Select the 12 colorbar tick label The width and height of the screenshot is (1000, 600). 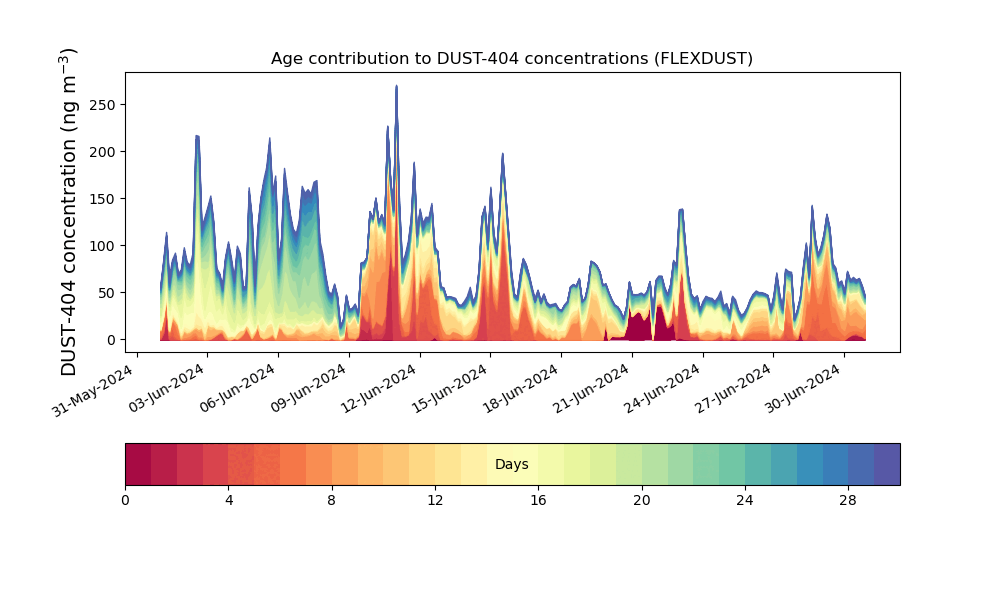435,501
